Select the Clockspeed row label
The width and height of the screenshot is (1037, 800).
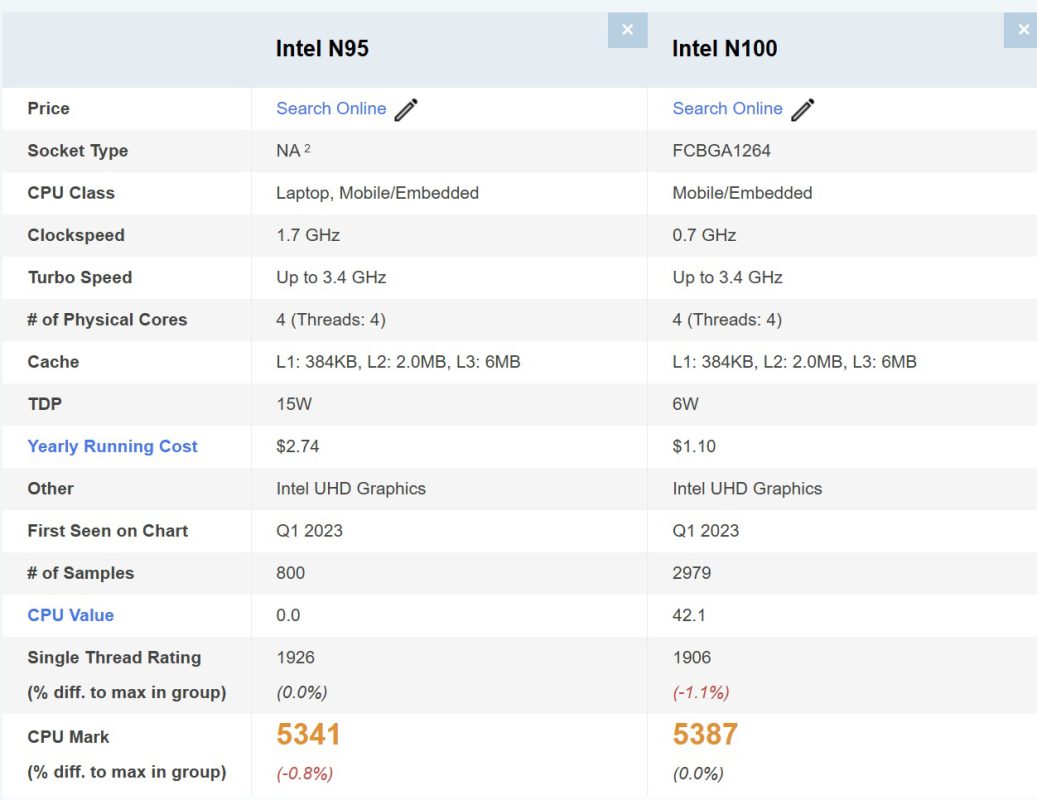pos(75,235)
